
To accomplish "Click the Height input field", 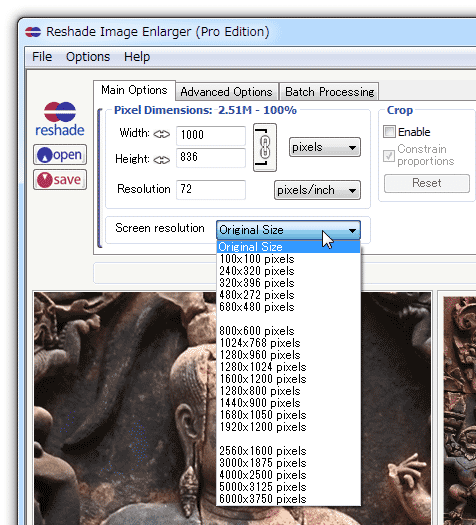I will [211, 158].
